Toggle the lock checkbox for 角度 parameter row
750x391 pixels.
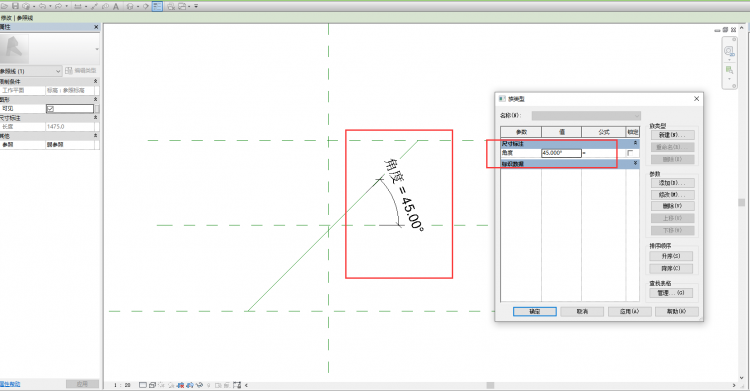click(630, 153)
